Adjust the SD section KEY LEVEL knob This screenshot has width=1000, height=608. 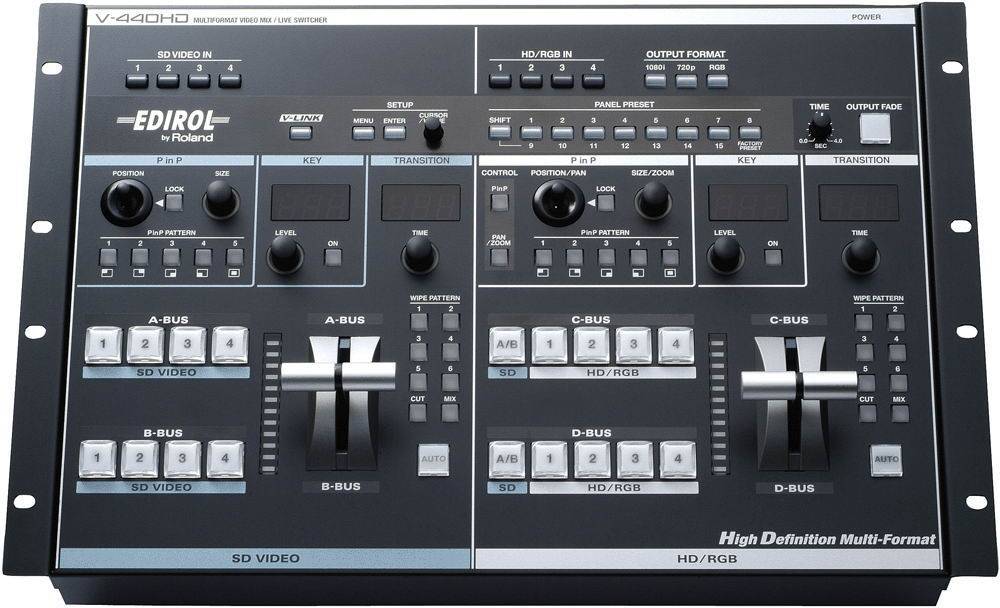(x=284, y=255)
